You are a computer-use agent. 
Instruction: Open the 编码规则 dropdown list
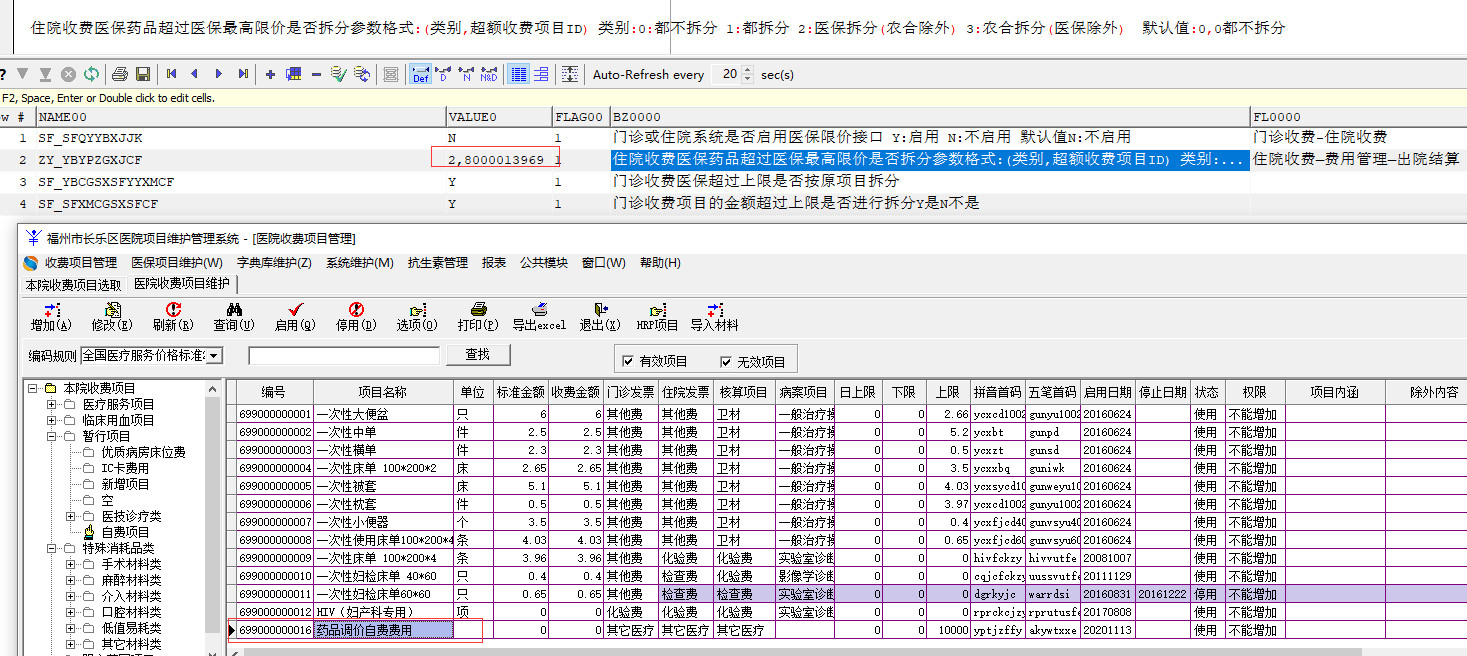tap(214, 356)
